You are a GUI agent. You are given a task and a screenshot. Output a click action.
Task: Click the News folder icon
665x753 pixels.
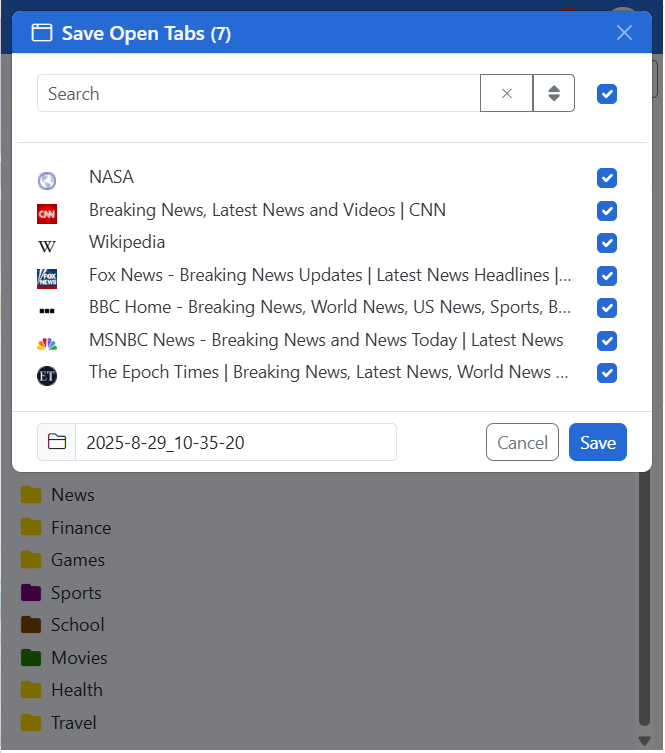pyautogui.click(x=31, y=495)
